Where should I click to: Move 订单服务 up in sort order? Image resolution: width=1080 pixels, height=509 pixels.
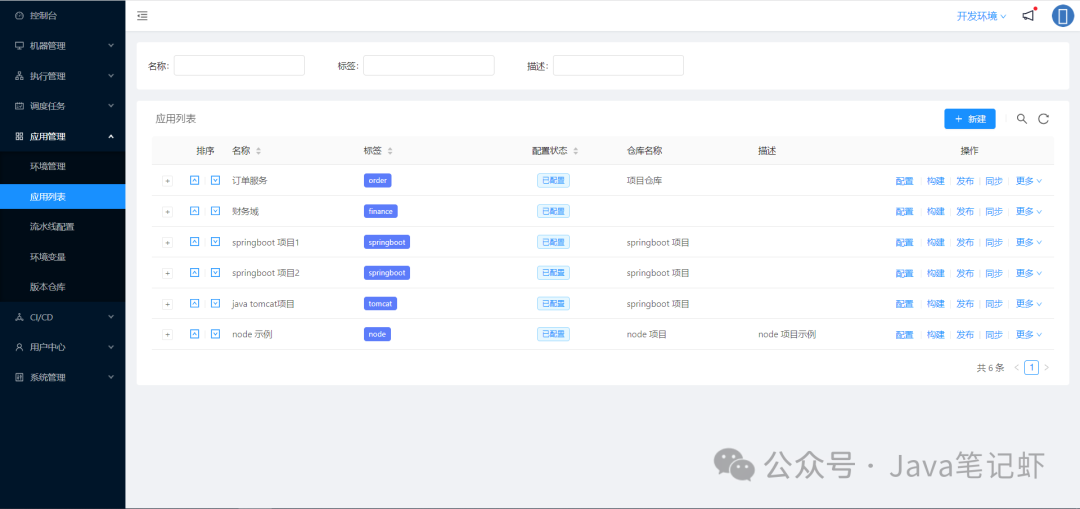[x=194, y=180]
